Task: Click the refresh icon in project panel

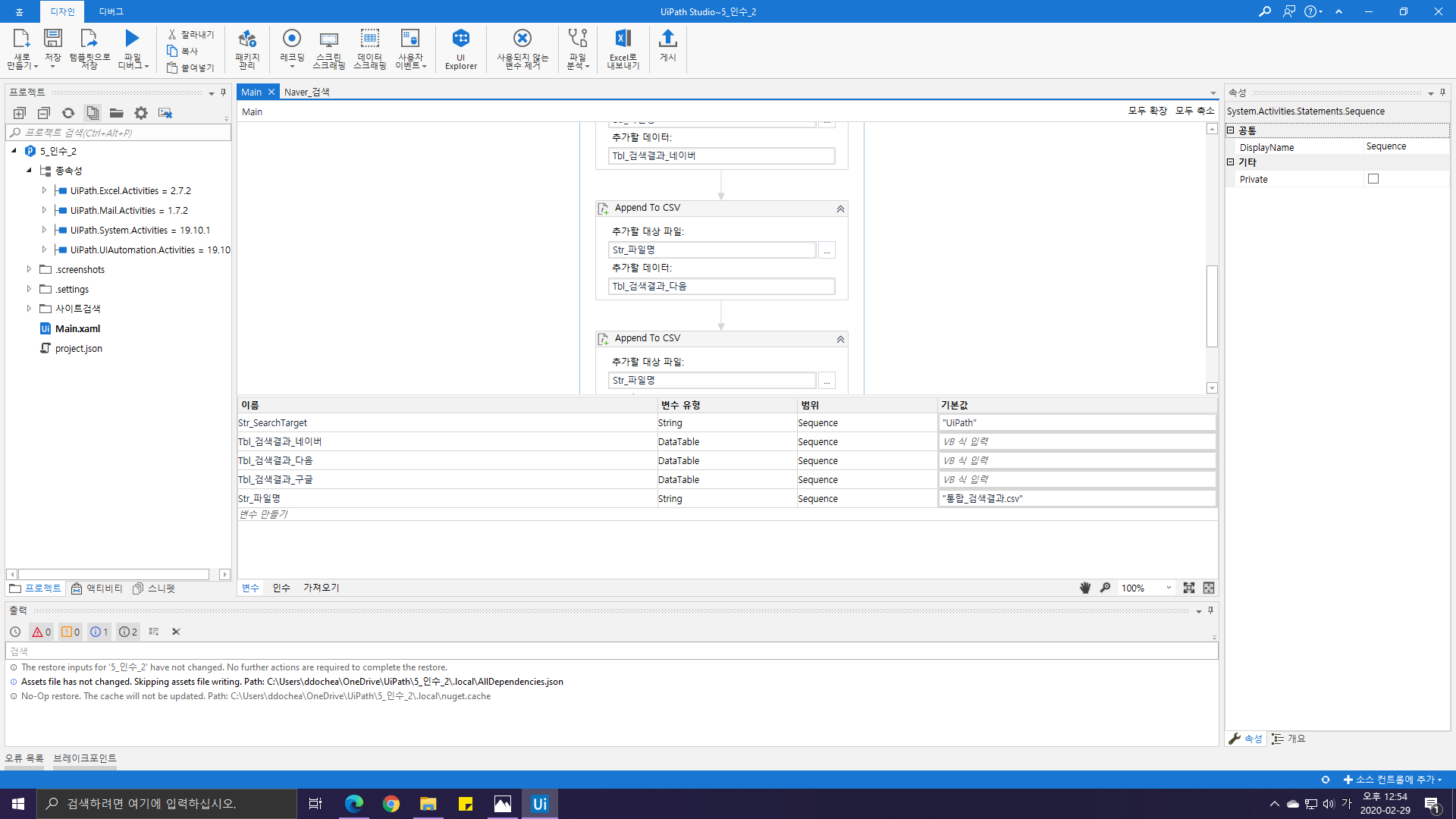Action: click(68, 113)
